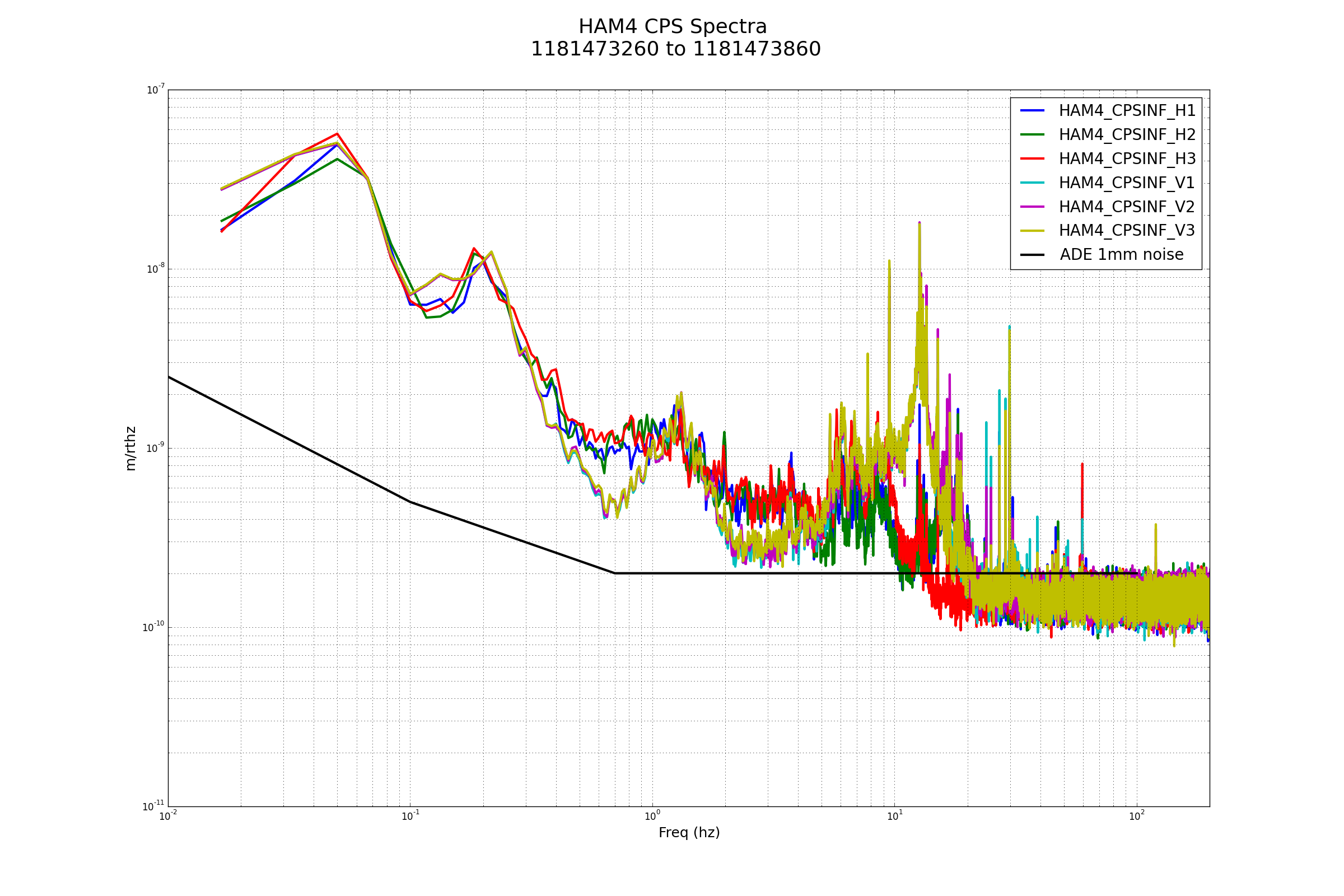
Task: Click the blue H1 legend line swatch
Action: [x=1032, y=111]
